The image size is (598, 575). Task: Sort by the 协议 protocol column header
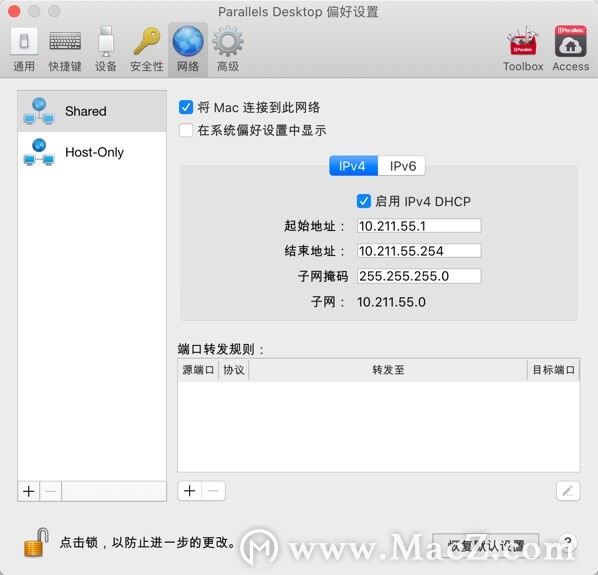coord(233,370)
